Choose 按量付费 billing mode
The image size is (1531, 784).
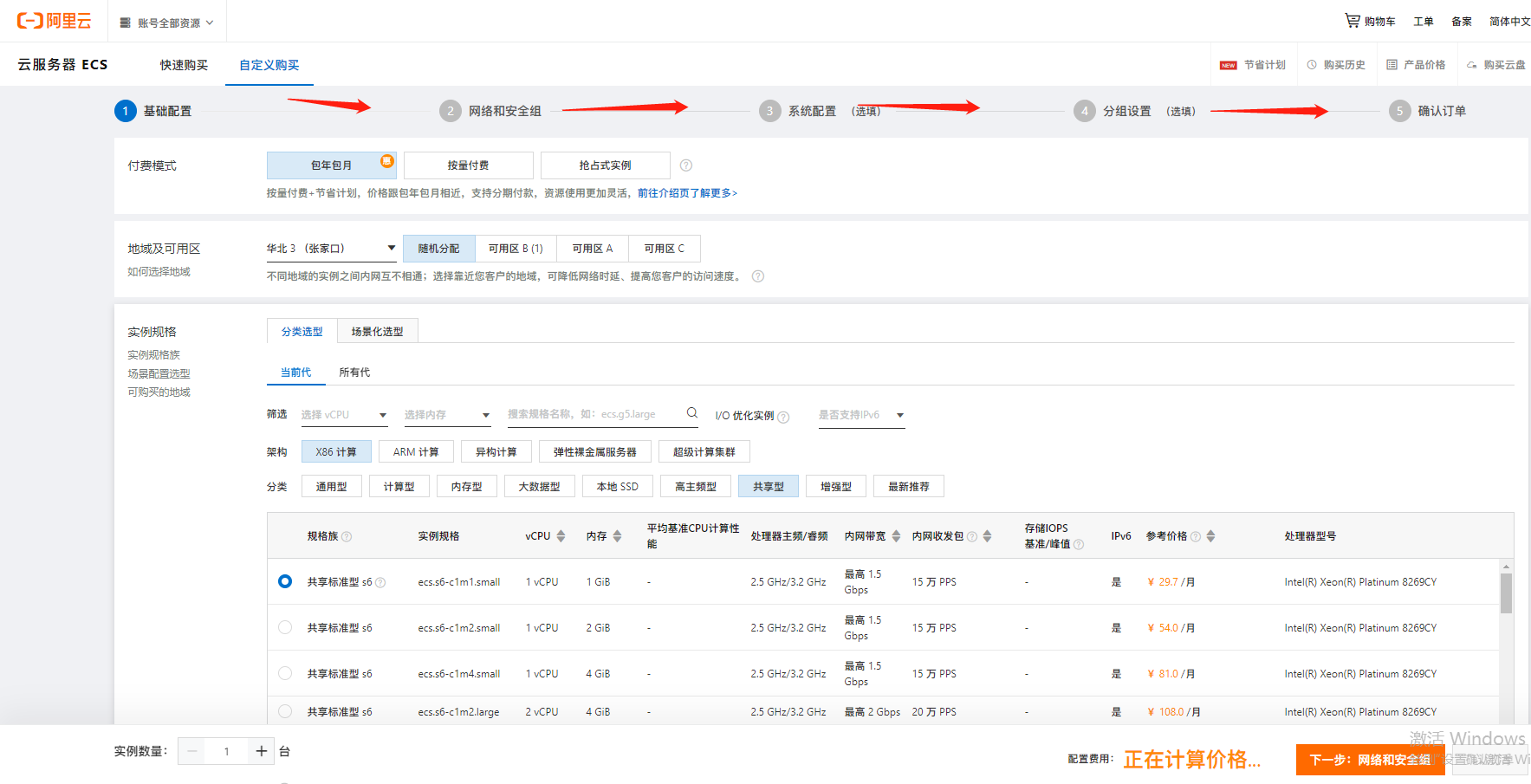[469, 165]
